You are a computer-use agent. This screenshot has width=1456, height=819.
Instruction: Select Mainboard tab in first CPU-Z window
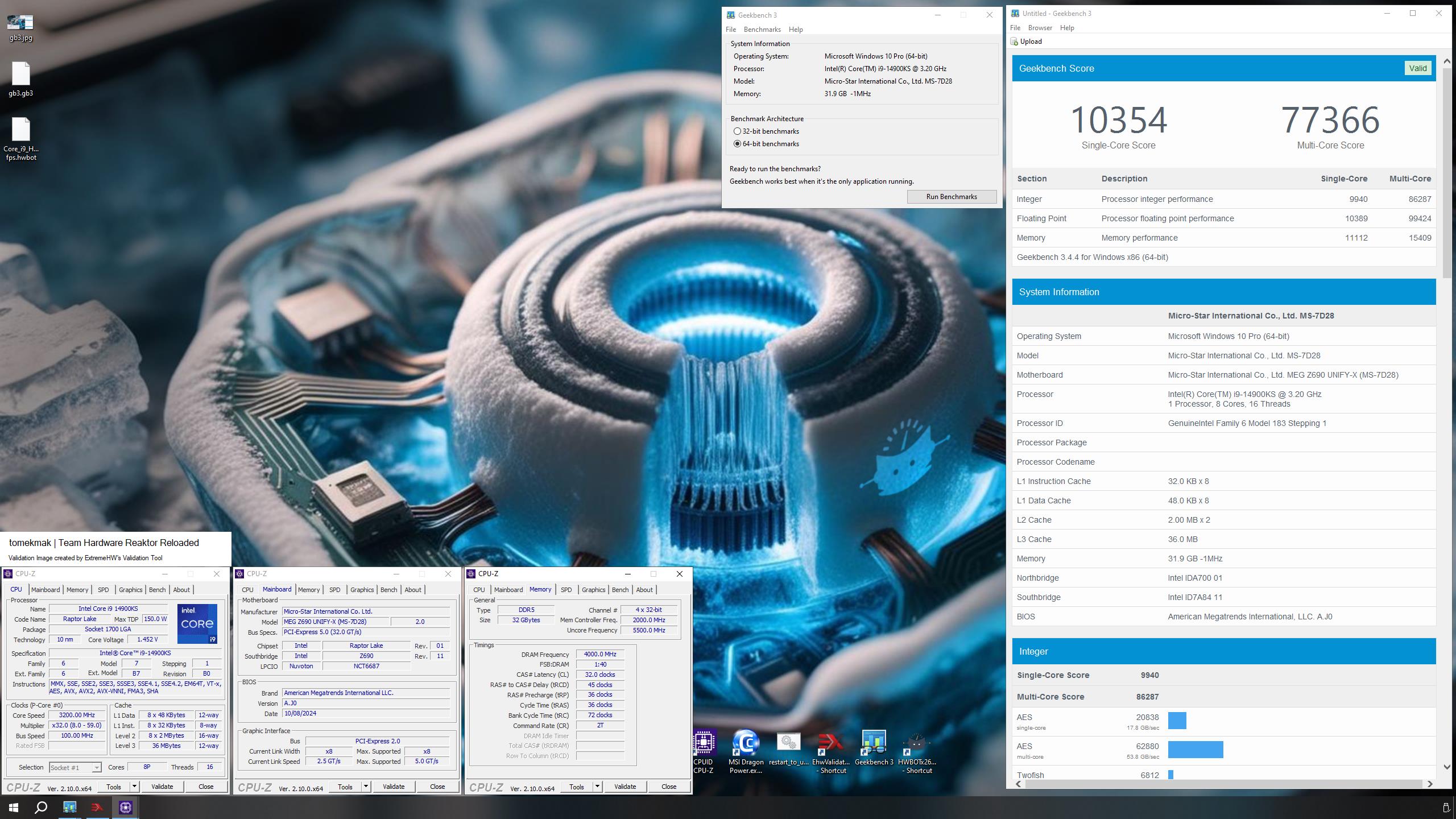[x=45, y=590]
